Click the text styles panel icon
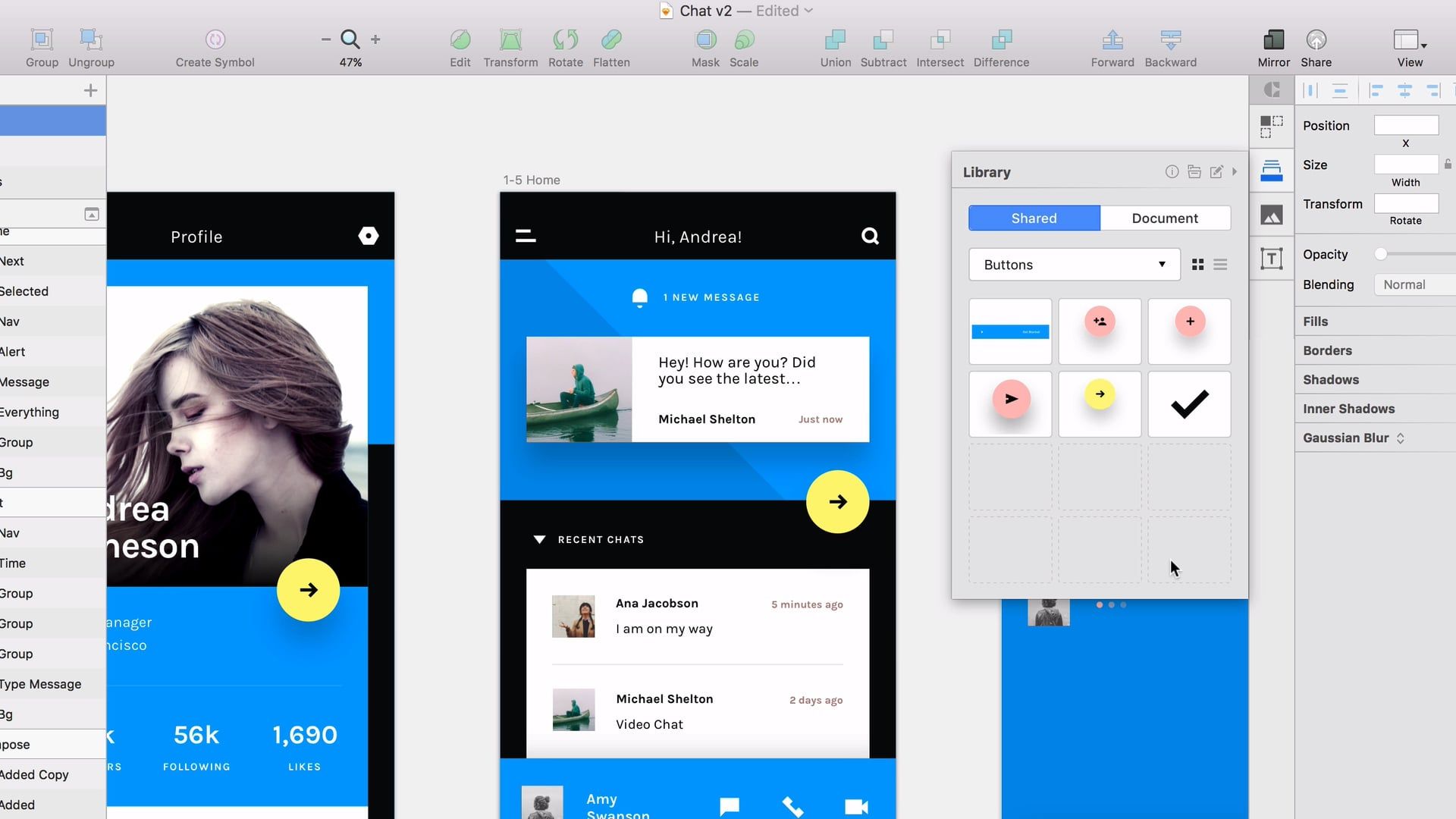The image size is (1456, 819). (x=1272, y=259)
